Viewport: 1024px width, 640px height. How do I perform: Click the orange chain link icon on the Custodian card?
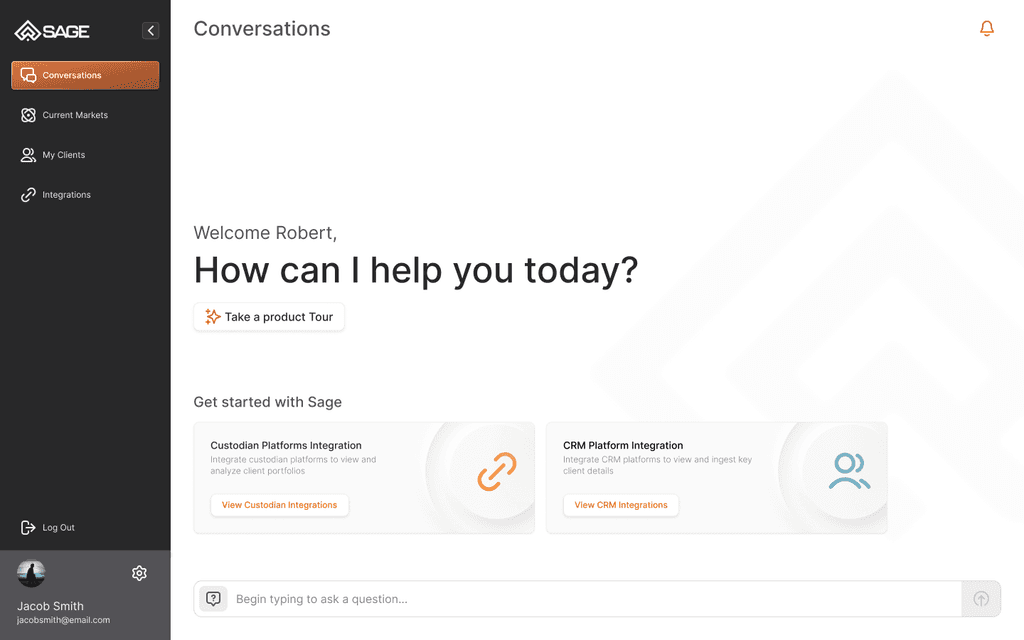[x=497, y=471]
